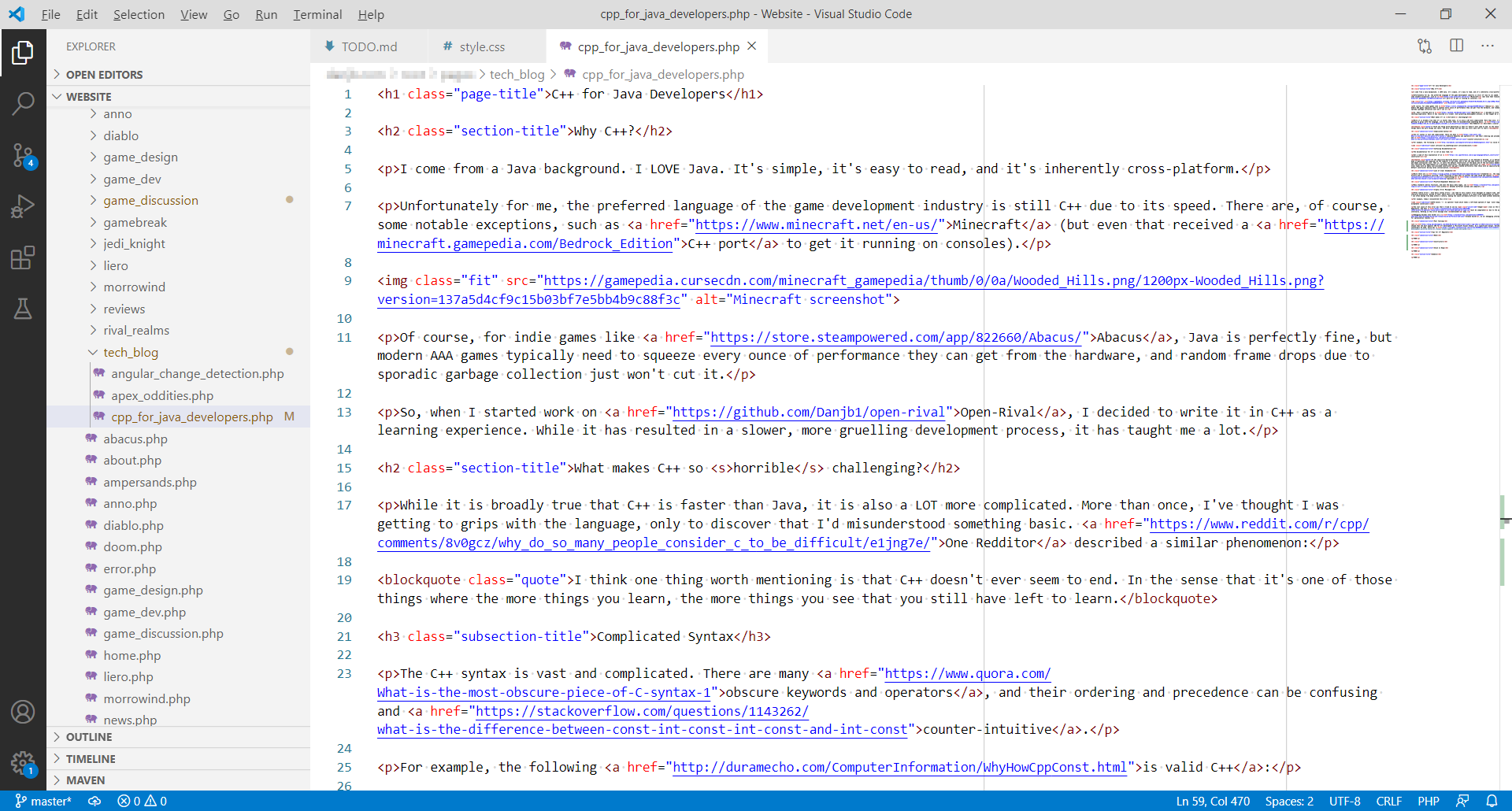The width and height of the screenshot is (1512, 811).
Task: Click master* branch in status bar
Action: (44, 801)
